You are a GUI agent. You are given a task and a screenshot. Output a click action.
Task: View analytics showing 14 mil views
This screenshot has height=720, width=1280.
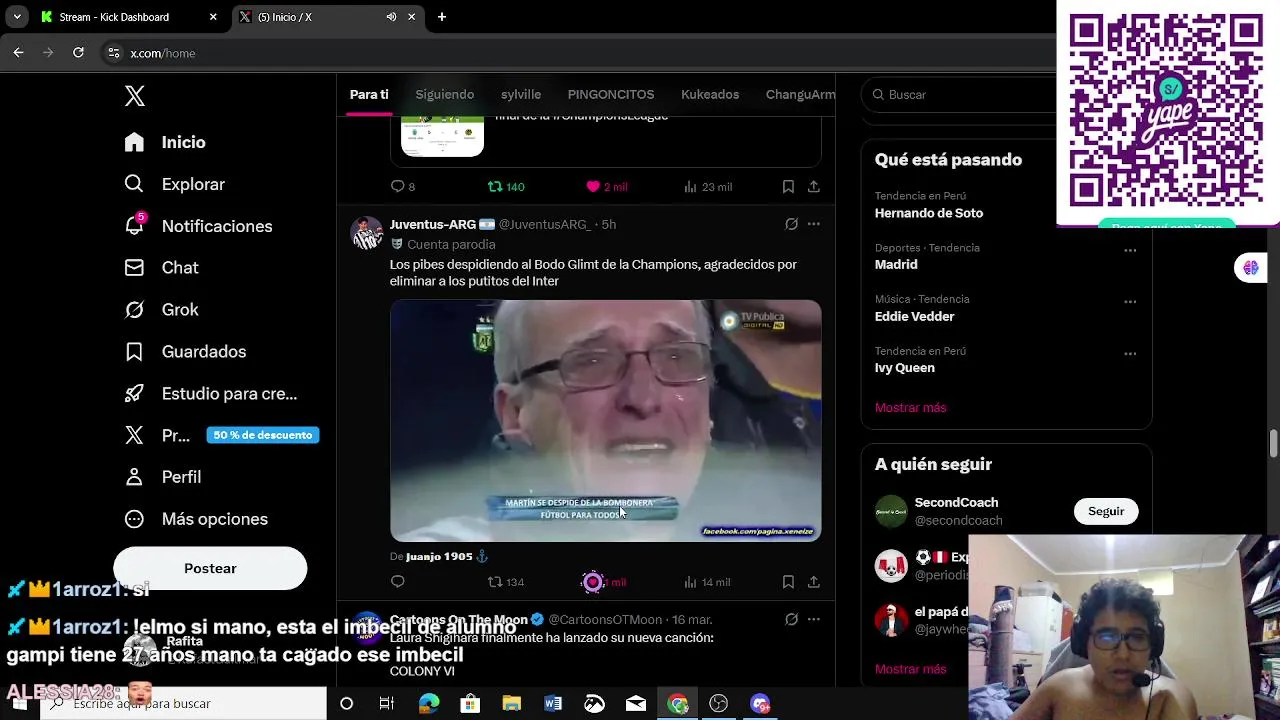pyautogui.click(x=707, y=582)
